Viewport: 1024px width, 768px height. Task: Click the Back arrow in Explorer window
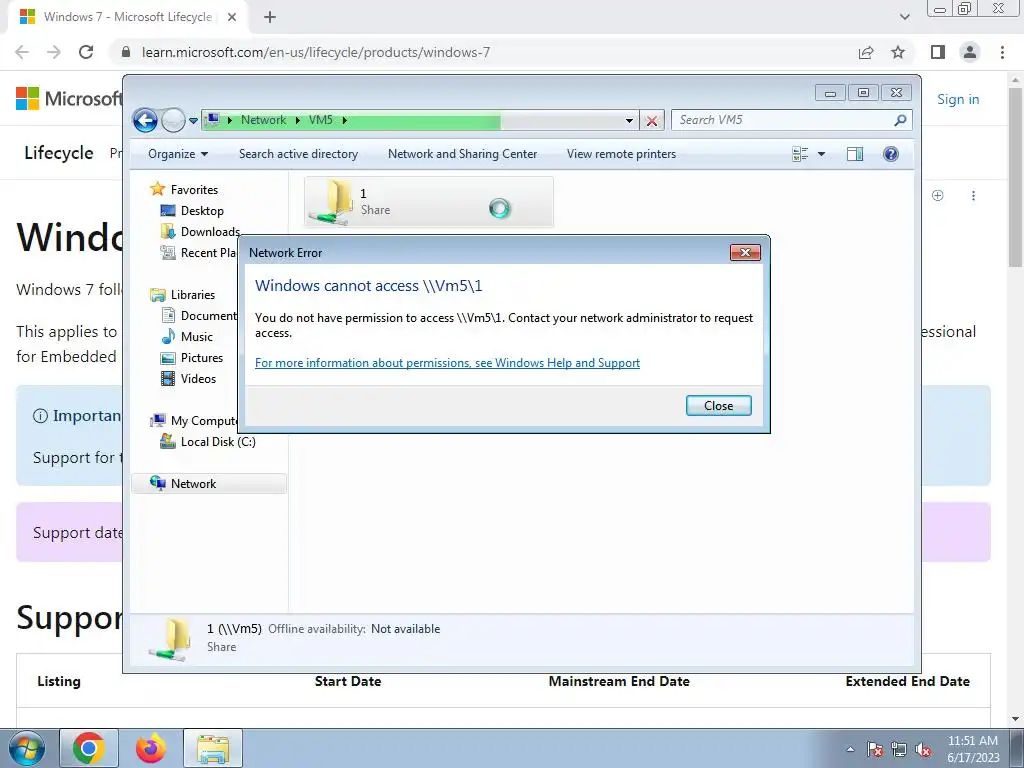click(x=145, y=120)
